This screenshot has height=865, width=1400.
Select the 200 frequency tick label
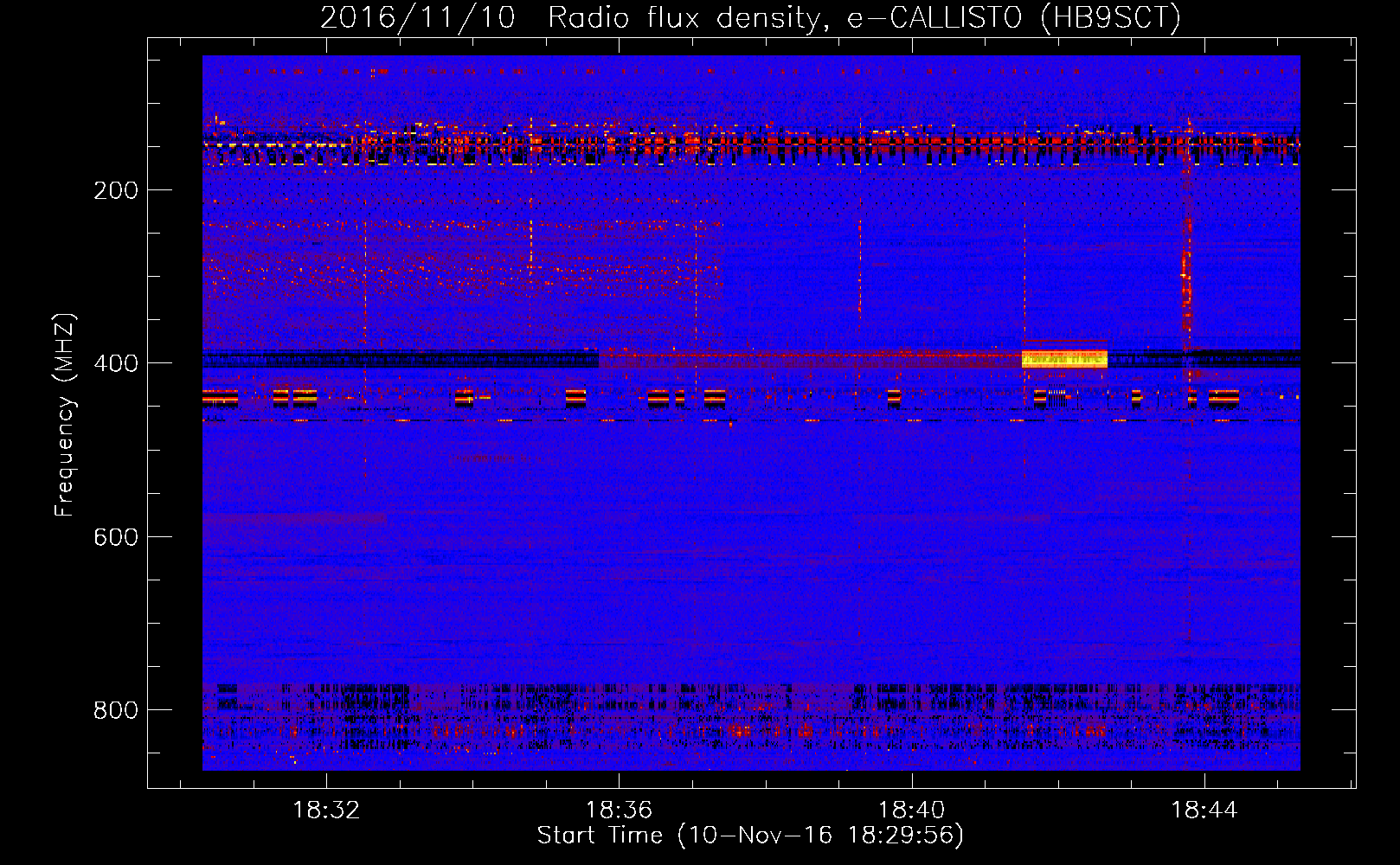[x=116, y=190]
